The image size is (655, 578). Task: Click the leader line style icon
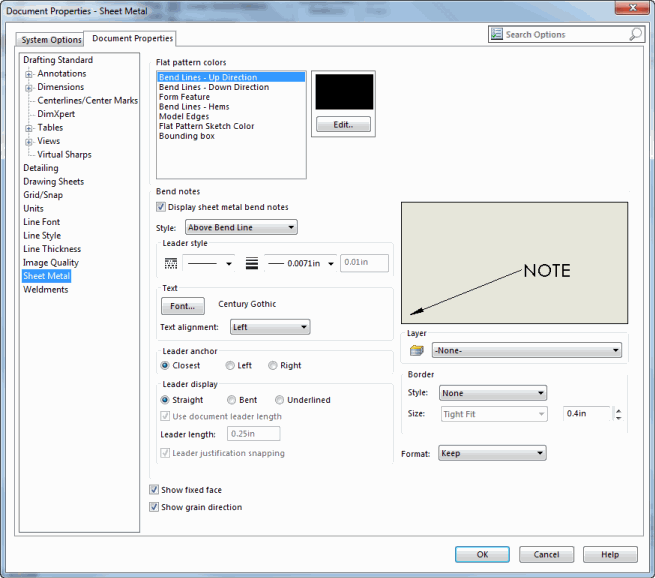[x=171, y=264]
